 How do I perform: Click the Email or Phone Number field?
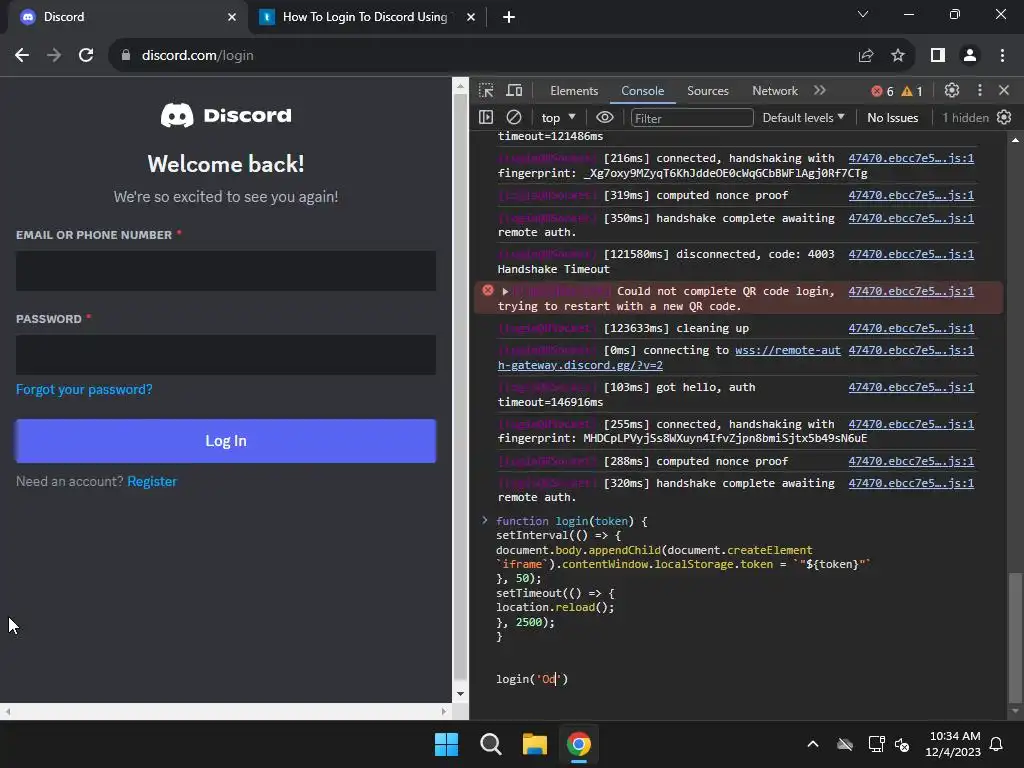(x=226, y=270)
